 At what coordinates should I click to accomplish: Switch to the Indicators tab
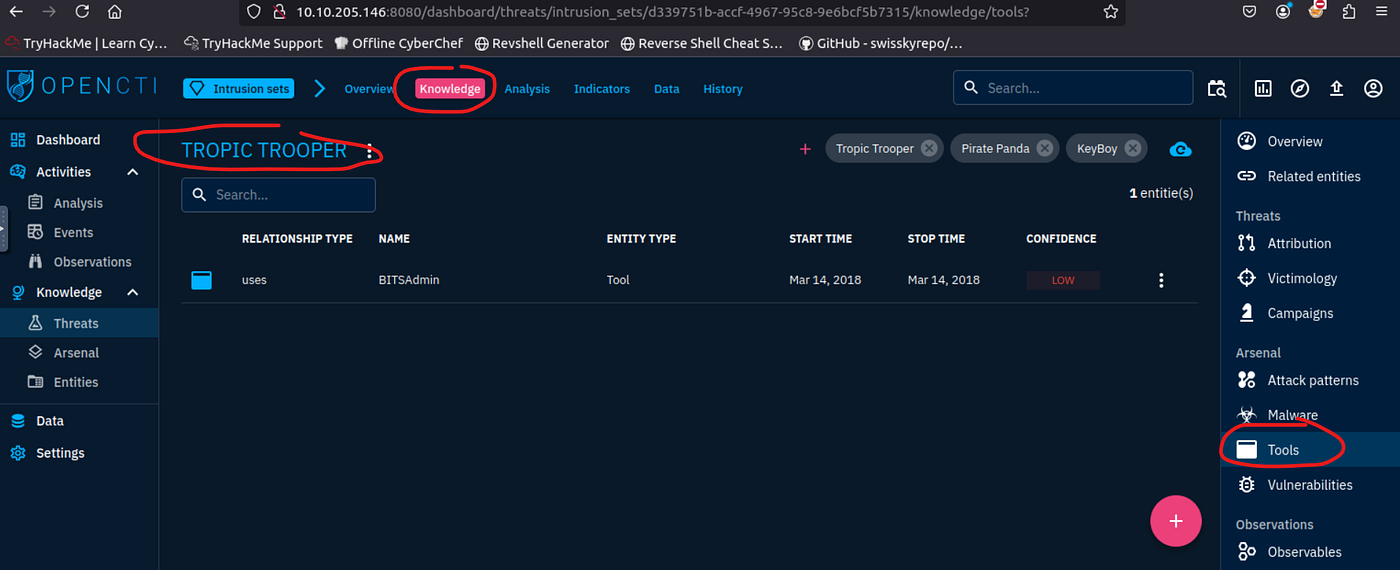pyautogui.click(x=602, y=89)
